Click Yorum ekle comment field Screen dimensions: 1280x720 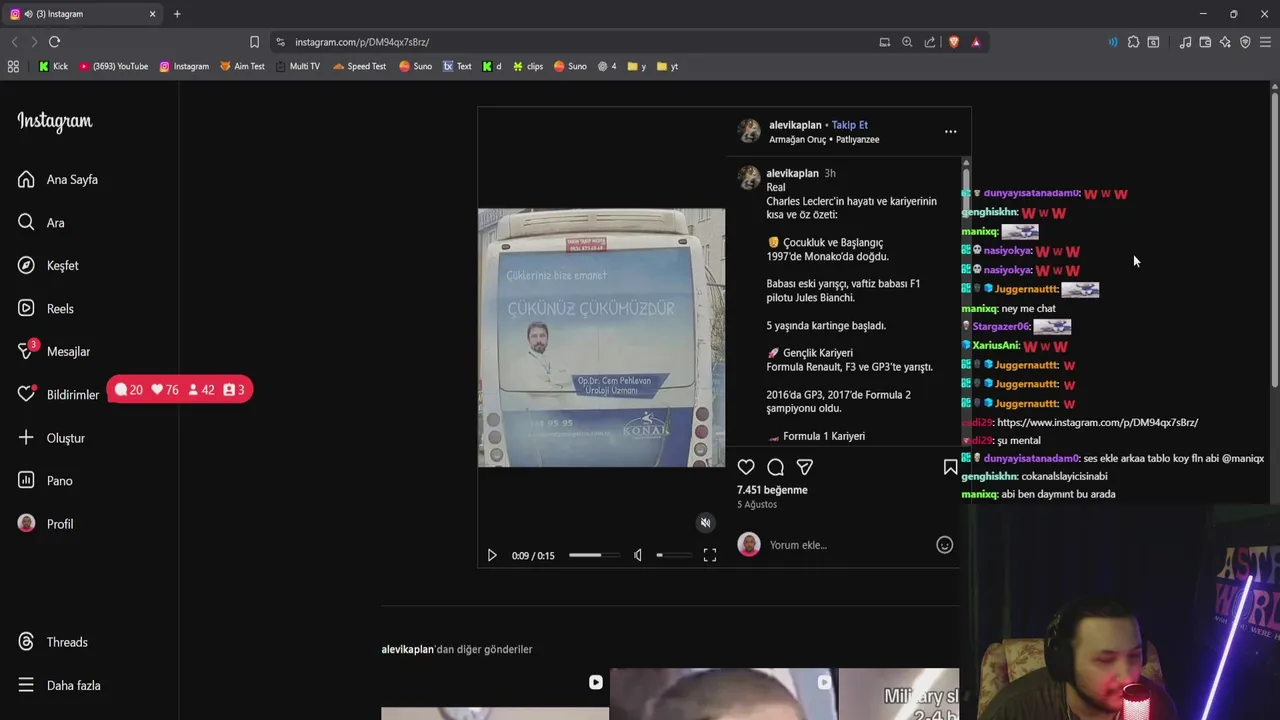click(x=848, y=545)
